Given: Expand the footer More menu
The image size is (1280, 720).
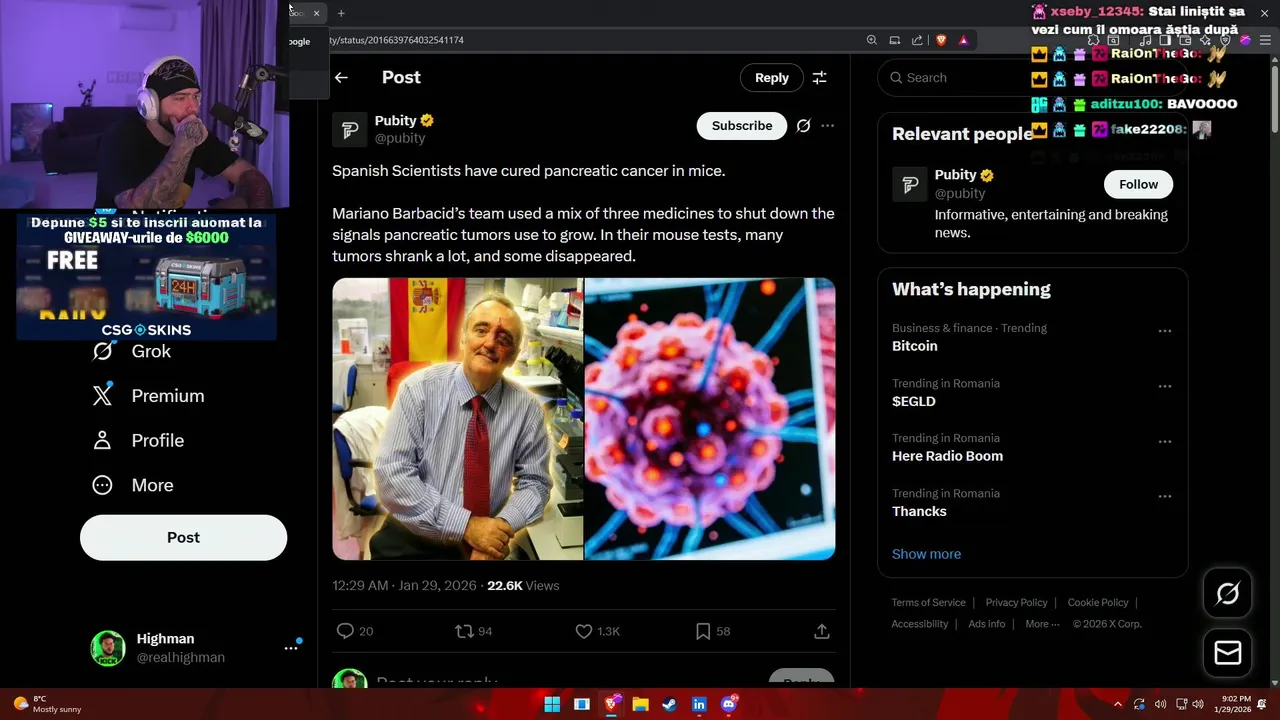Looking at the screenshot, I should 1042,624.
